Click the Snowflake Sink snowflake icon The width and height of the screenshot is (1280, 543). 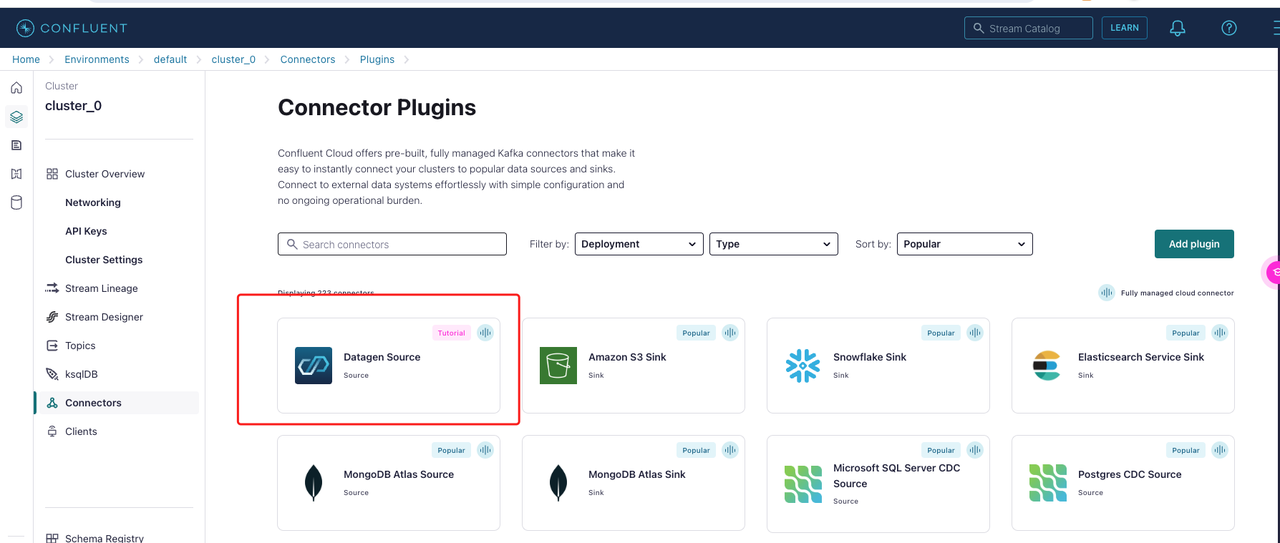click(x=803, y=365)
